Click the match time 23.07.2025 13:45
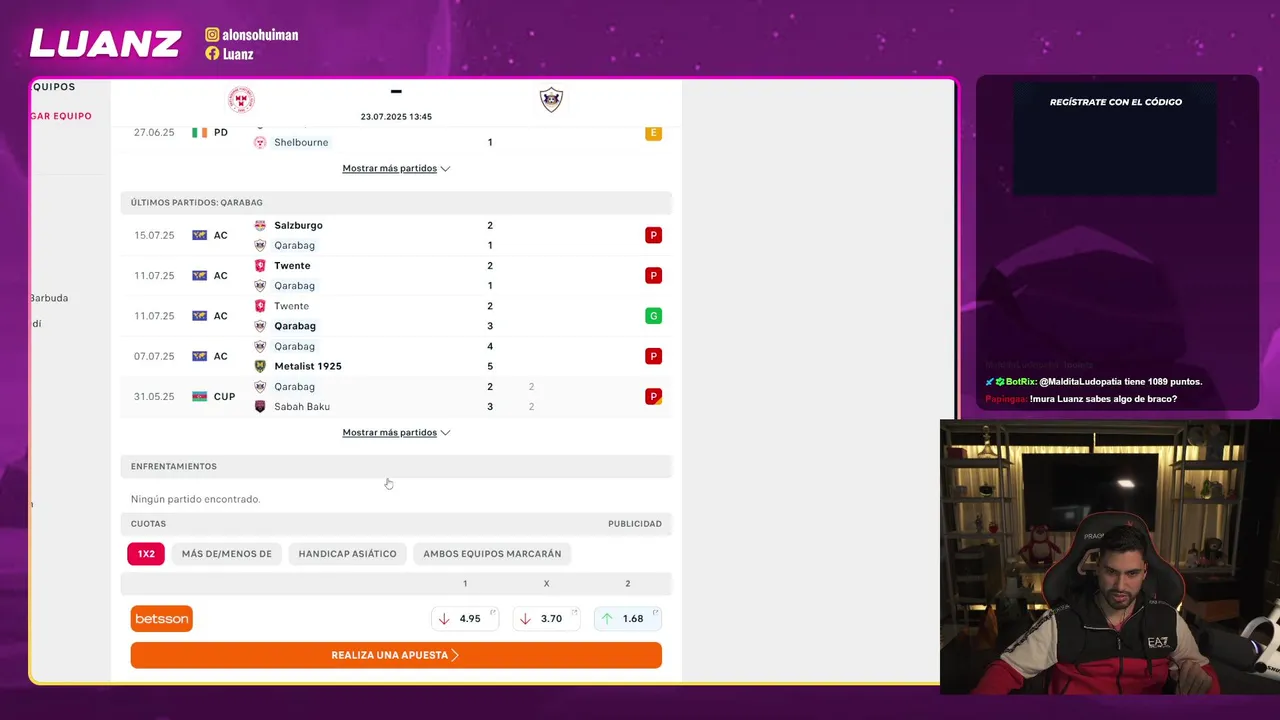Screen dimensions: 1280x720 [396, 117]
